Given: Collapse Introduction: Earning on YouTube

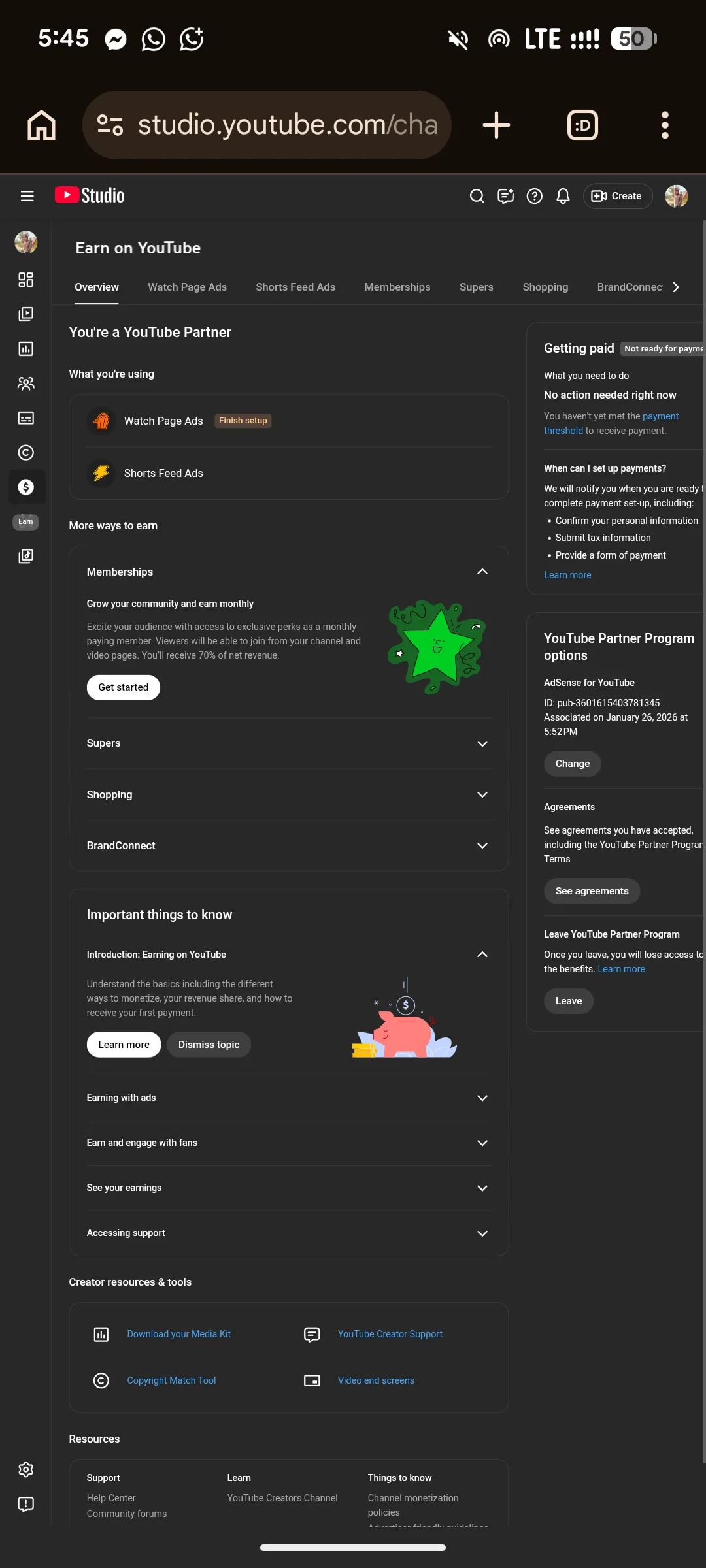Looking at the screenshot, I should [x=482, y=955].
